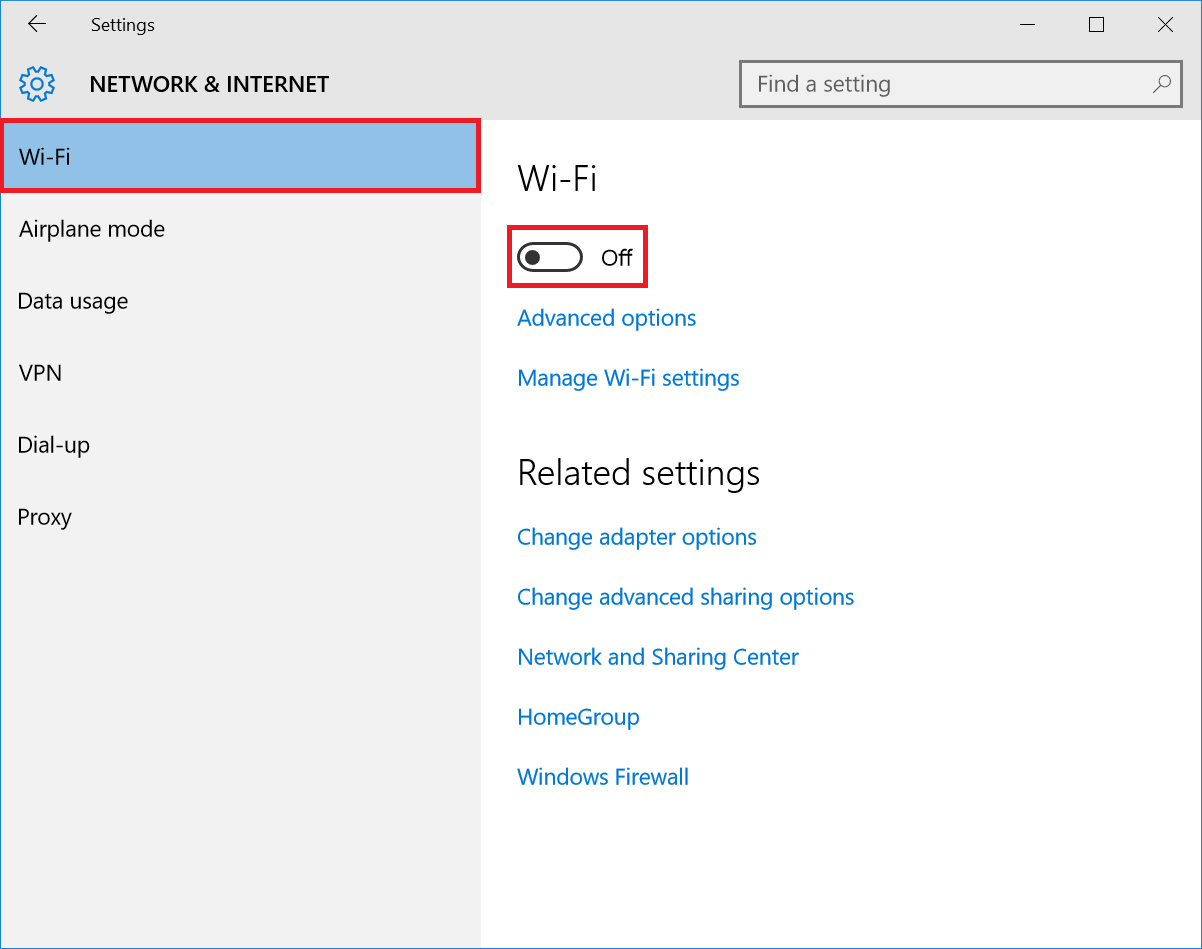Image resolution: width=1202 pixels, height=949 pixels.
Task: Maximize the Settings window
Action: [x=1096, y=25]
